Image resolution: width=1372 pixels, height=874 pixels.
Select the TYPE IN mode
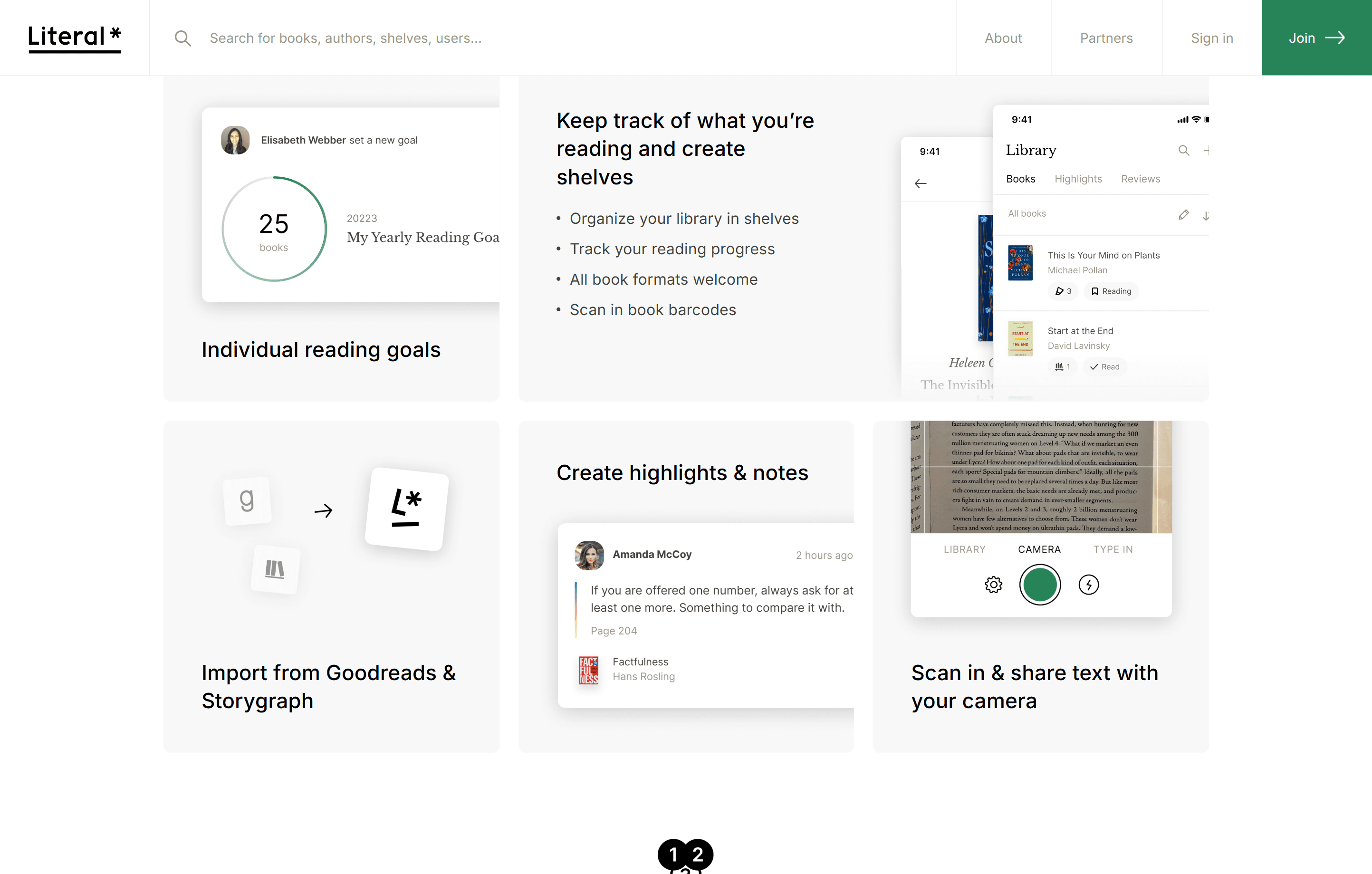1113,549
